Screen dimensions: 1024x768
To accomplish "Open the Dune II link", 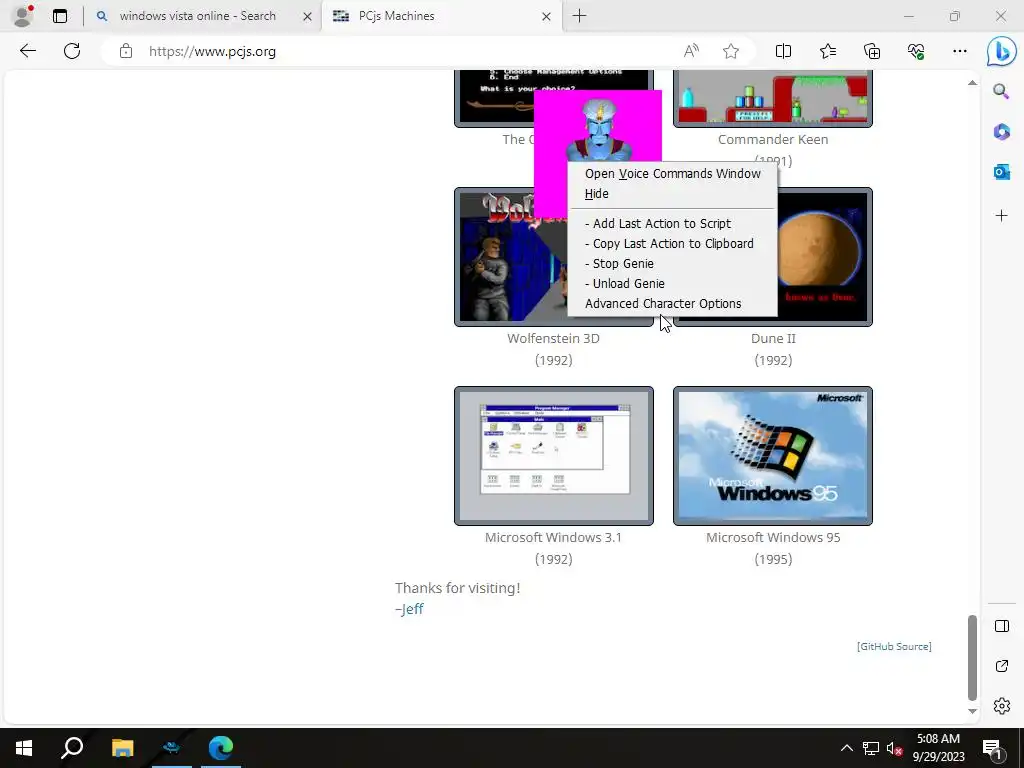I will pos(773,338).
